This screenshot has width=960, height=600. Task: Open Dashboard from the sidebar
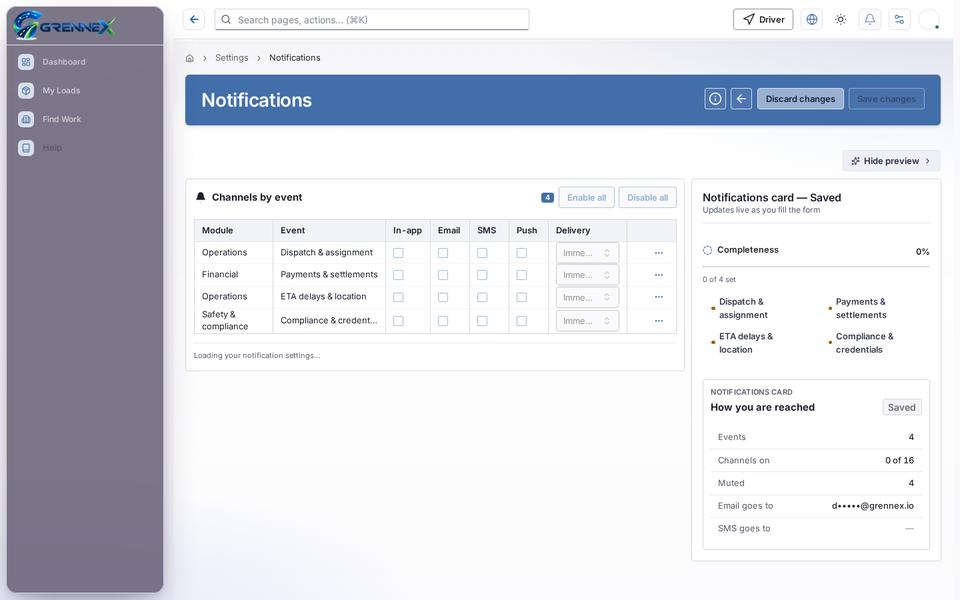(84, 62)
